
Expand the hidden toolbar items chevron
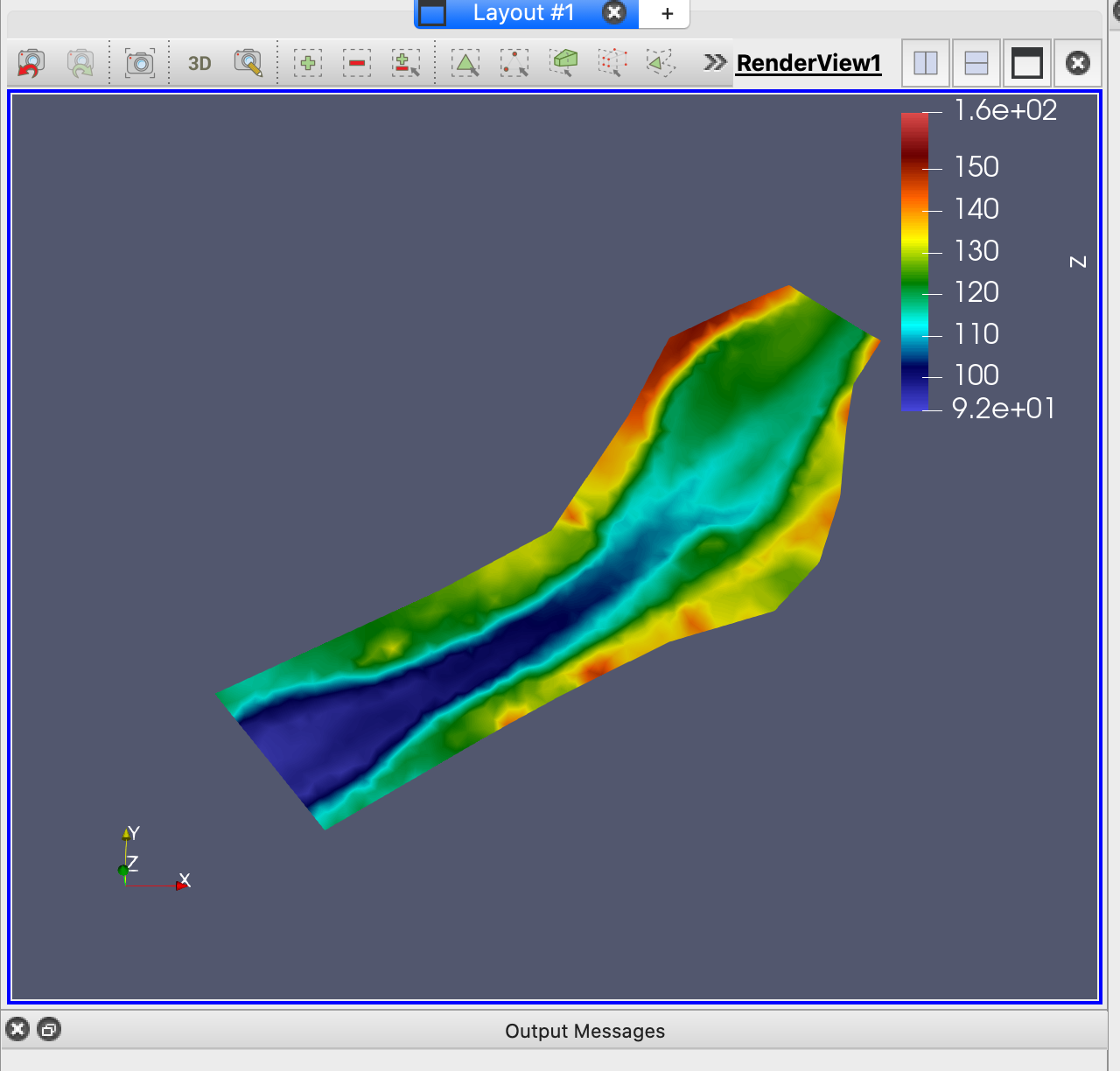[x=715, y=62]
